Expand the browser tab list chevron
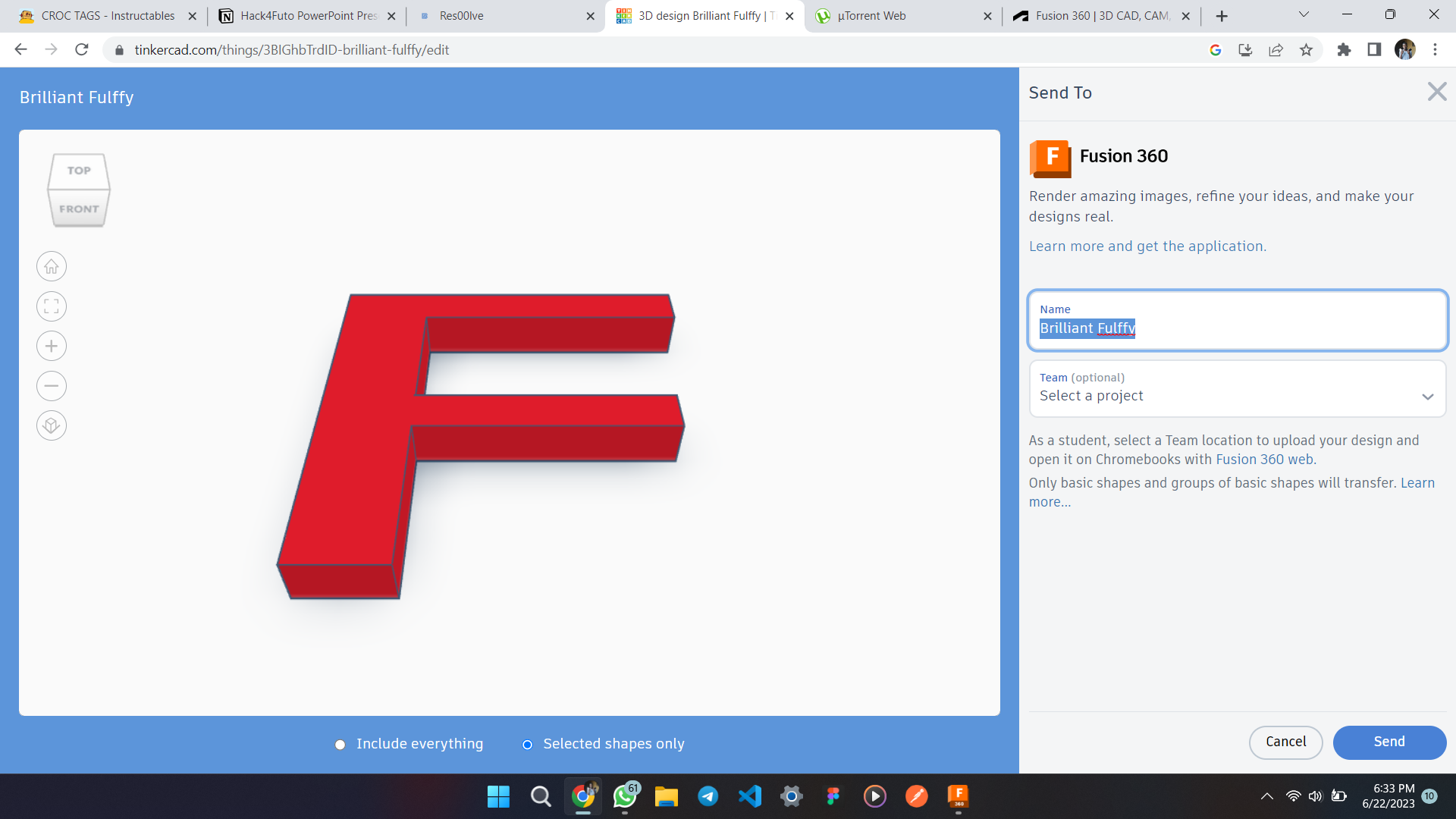Viewport: 1456px width, 819px height. 1303,15
